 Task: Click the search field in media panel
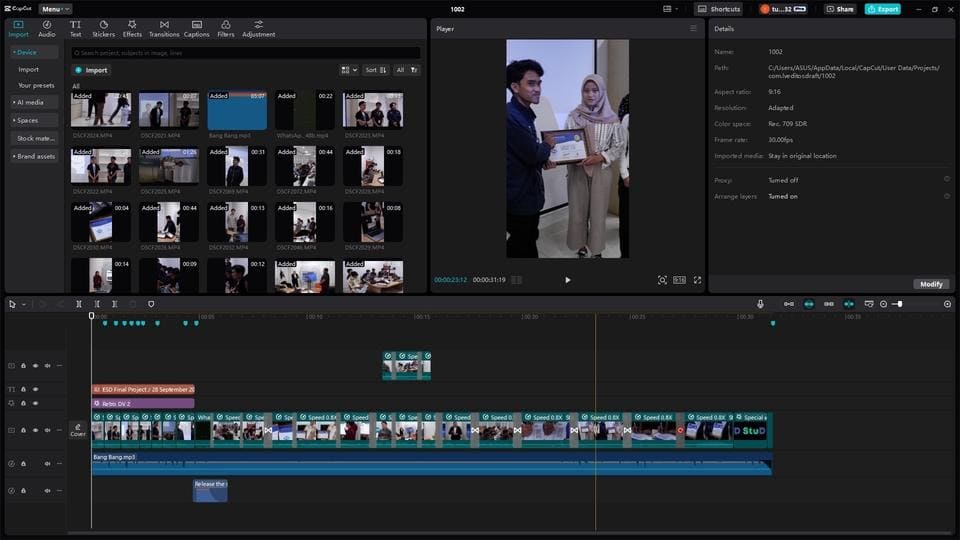246,53
